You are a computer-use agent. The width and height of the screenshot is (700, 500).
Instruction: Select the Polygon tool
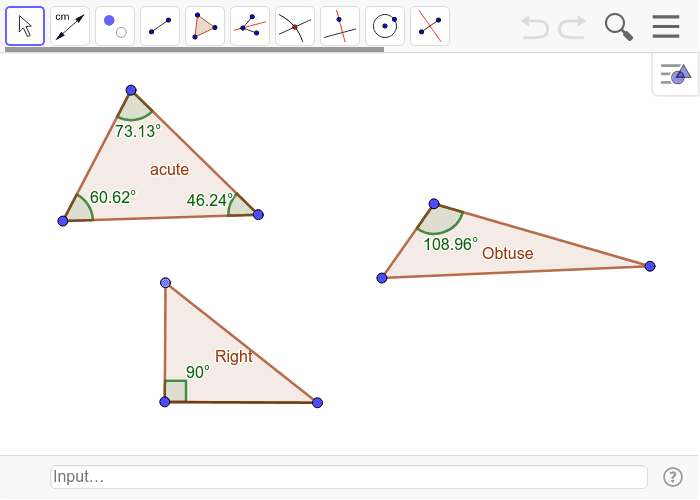click(x=205, y=26)
